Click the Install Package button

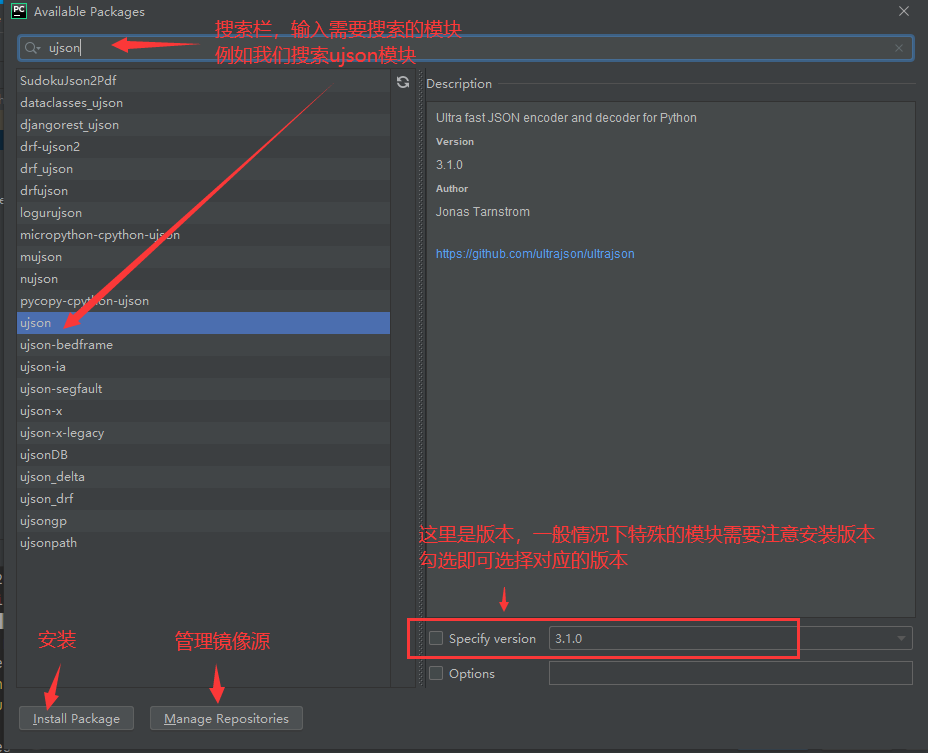(x=76, y=718)
